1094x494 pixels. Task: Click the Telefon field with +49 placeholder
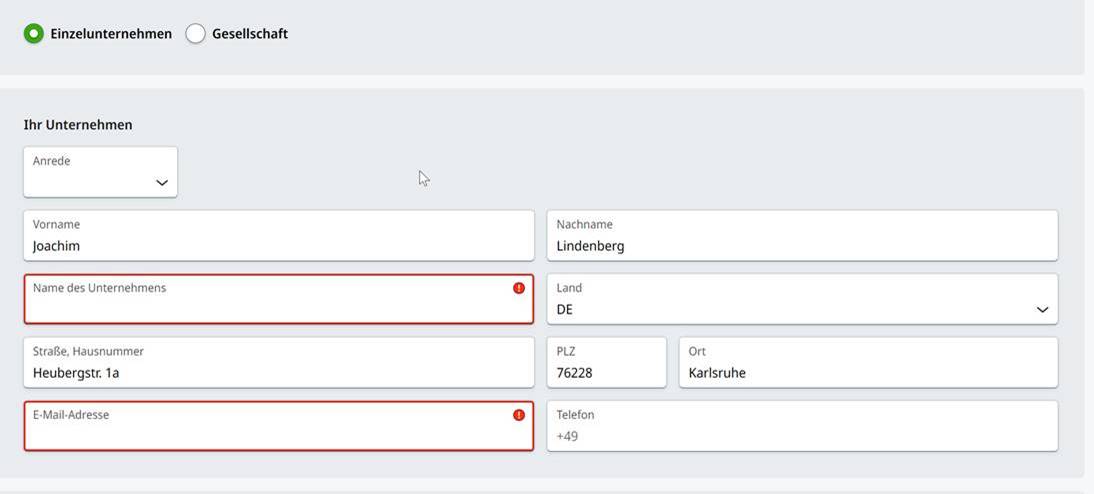click(x=802, y=426)
